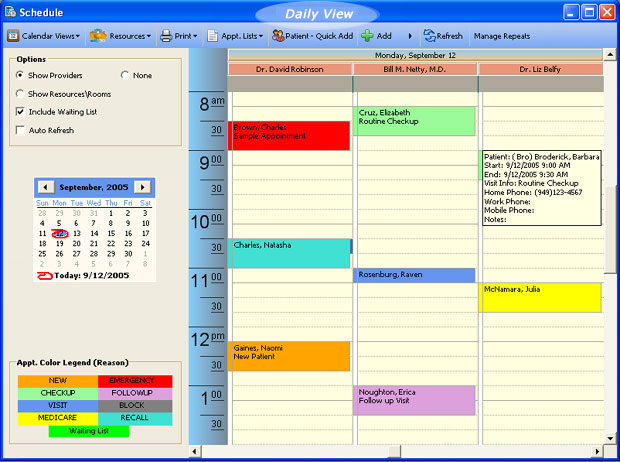Open the Add dropdown arrow
The width and height of the screenshot is (620, 462).
[x=409, y=36]
